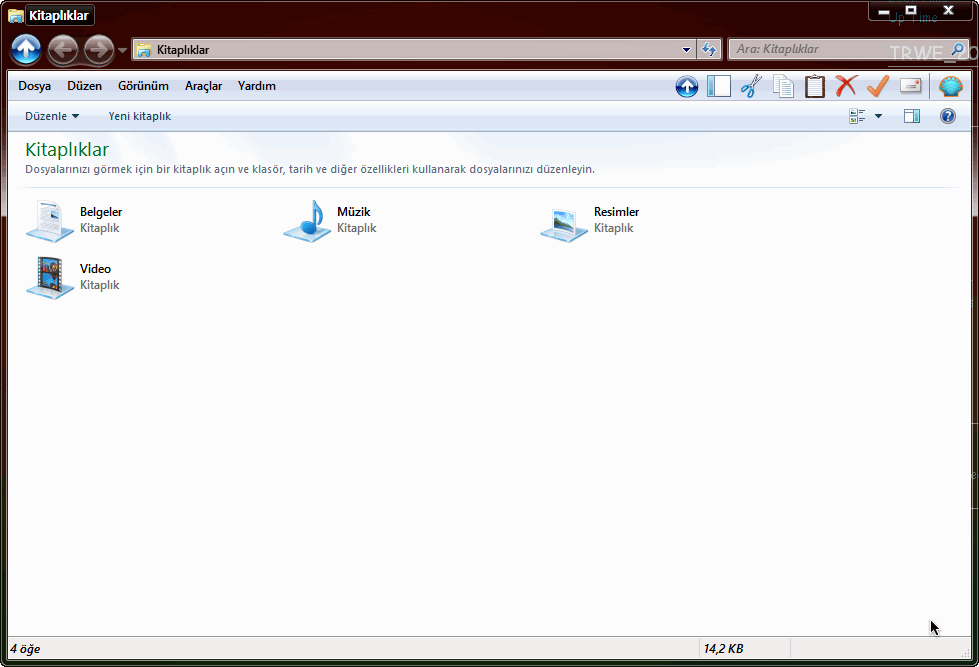
Task: Change view with the view mode icon
Action: pos(857,116)
